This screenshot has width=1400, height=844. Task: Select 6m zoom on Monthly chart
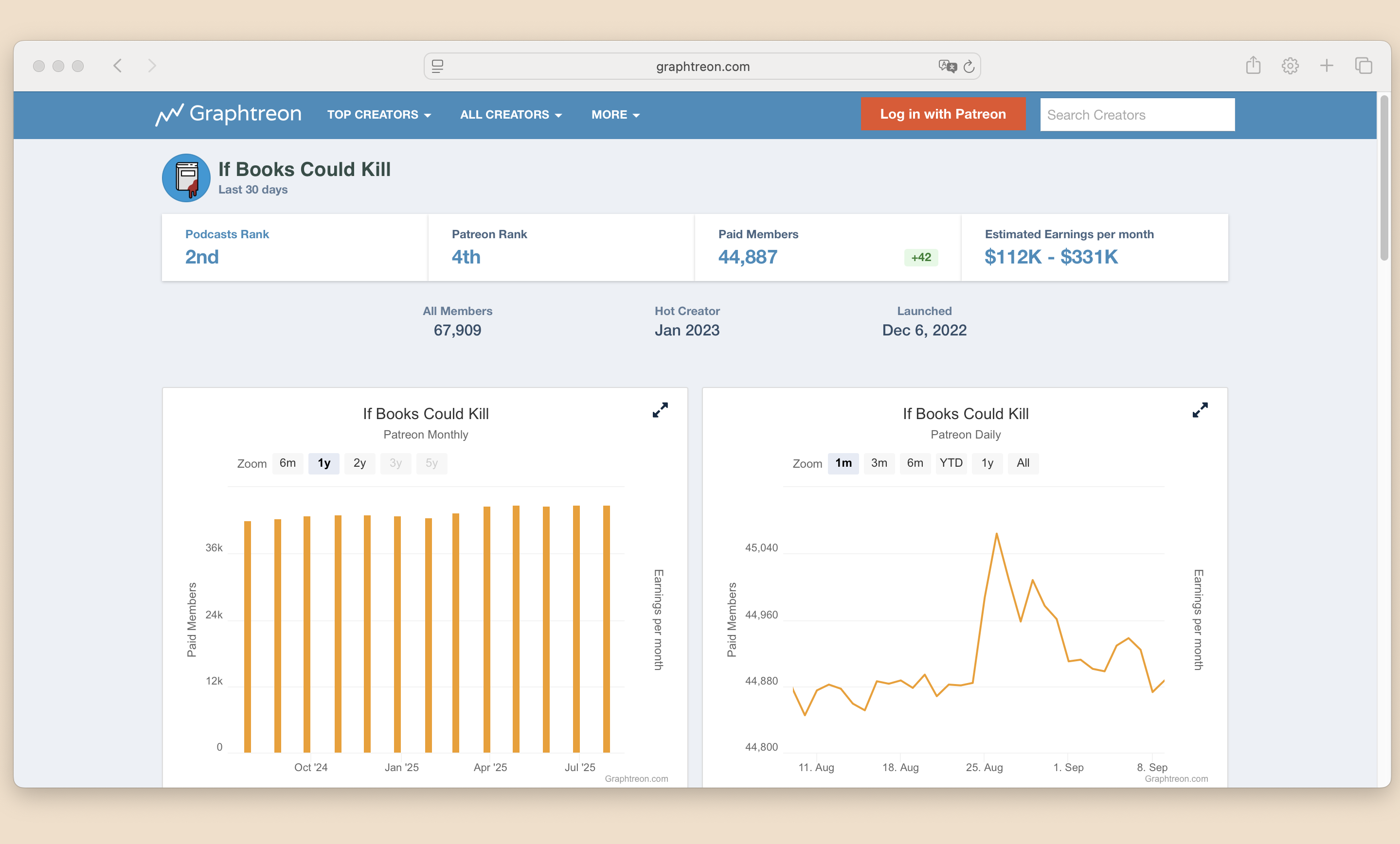pyautogui.click(x=287, y=463)
